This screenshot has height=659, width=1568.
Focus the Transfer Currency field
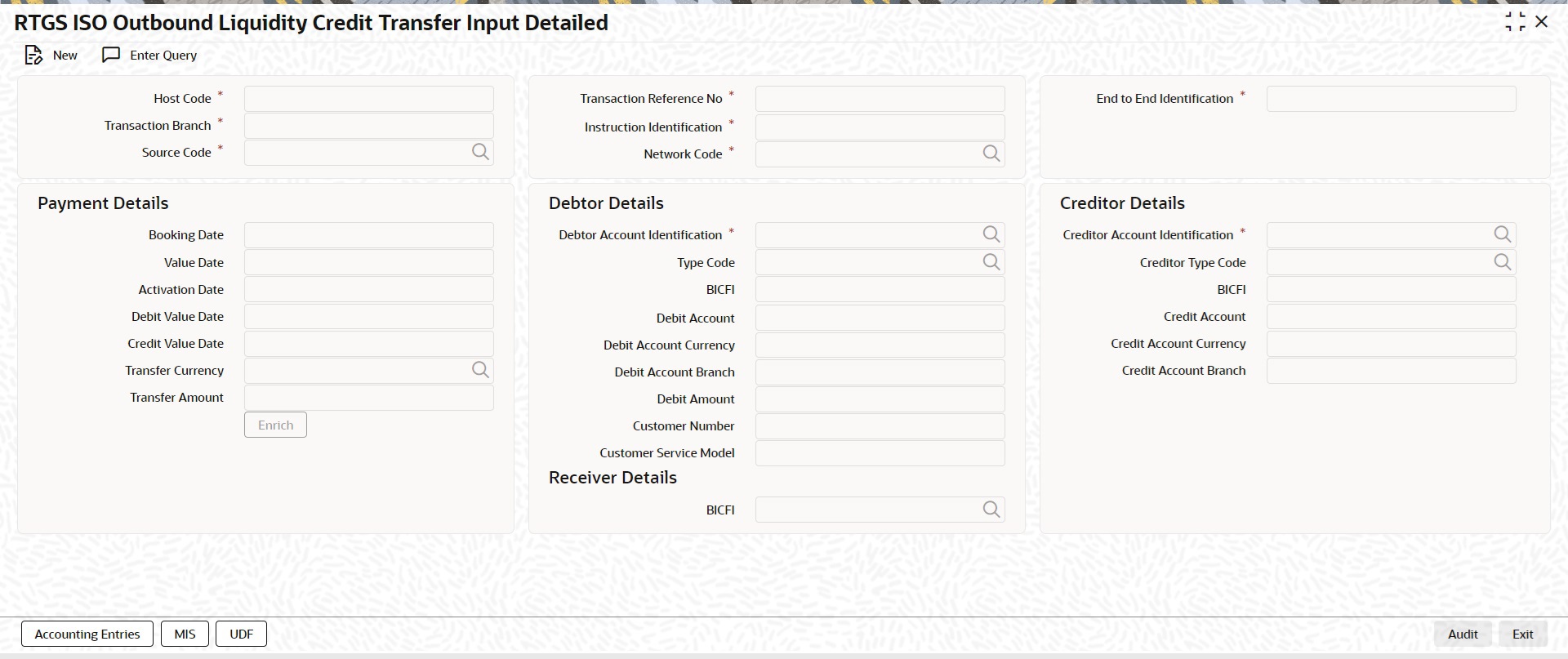coord(369,371)
